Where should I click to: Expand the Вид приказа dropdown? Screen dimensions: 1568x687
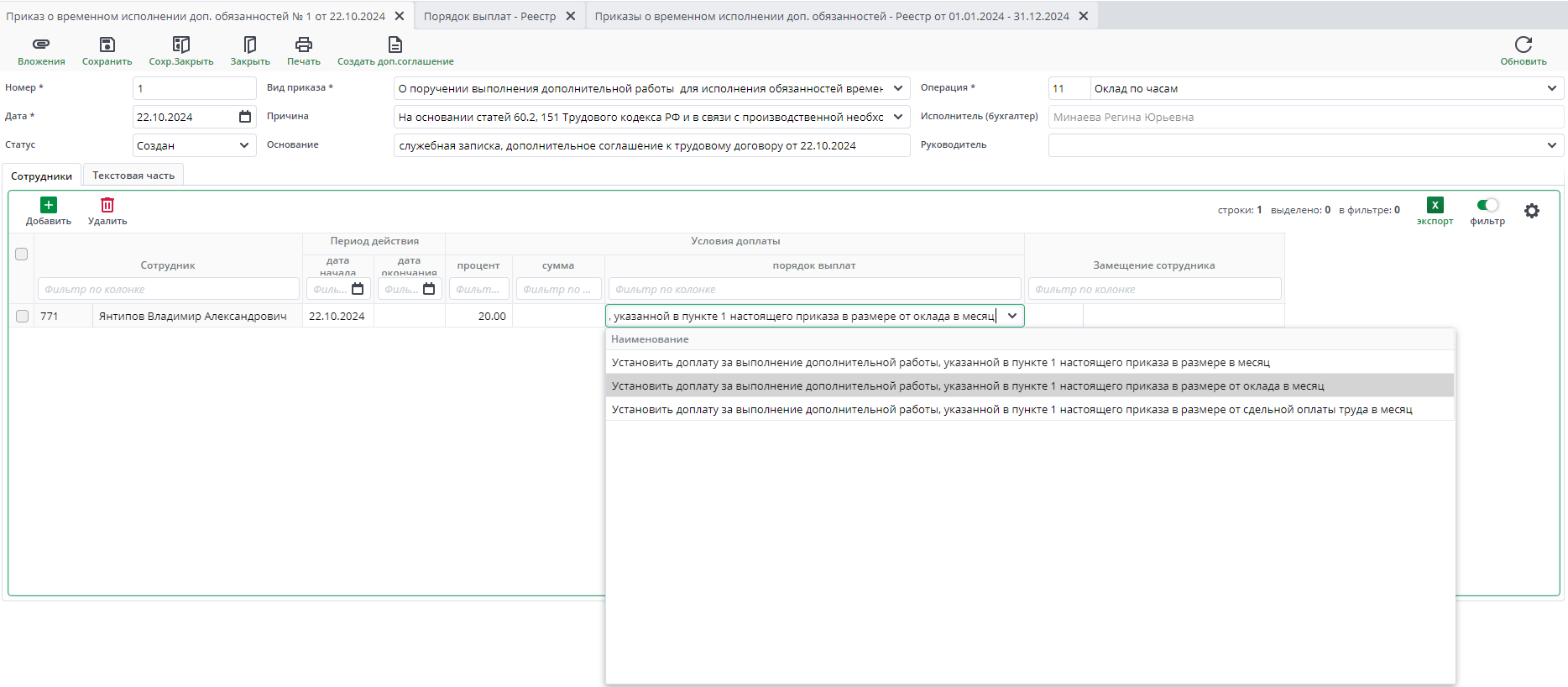pos(898,88)
